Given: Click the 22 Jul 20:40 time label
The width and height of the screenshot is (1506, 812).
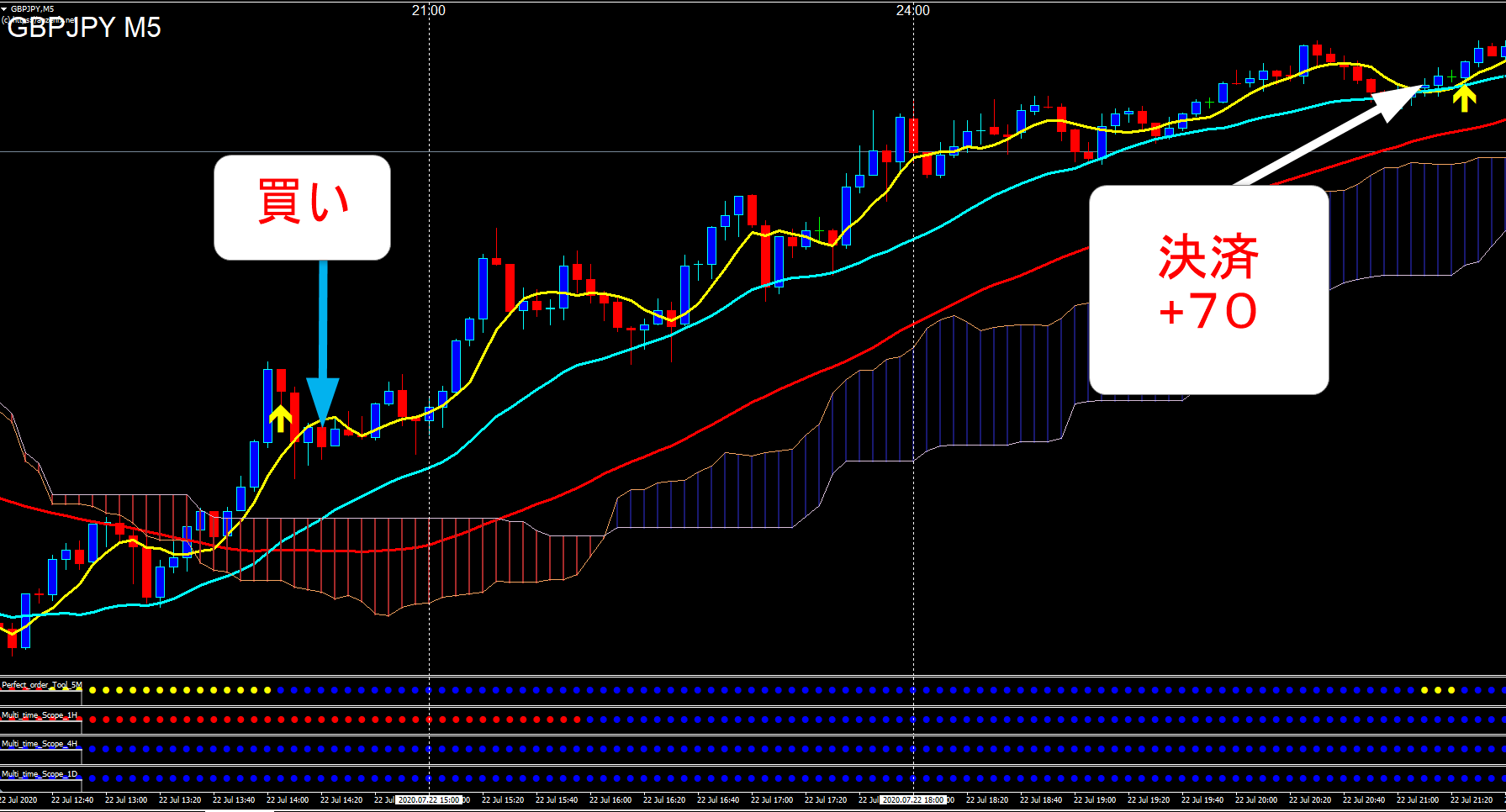Looking at the screenshot, I should point(1364,800).
